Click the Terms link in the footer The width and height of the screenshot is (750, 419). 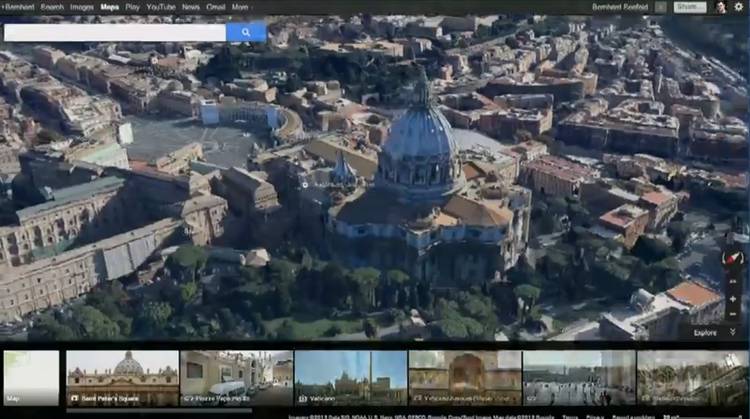tap(570, 417)
